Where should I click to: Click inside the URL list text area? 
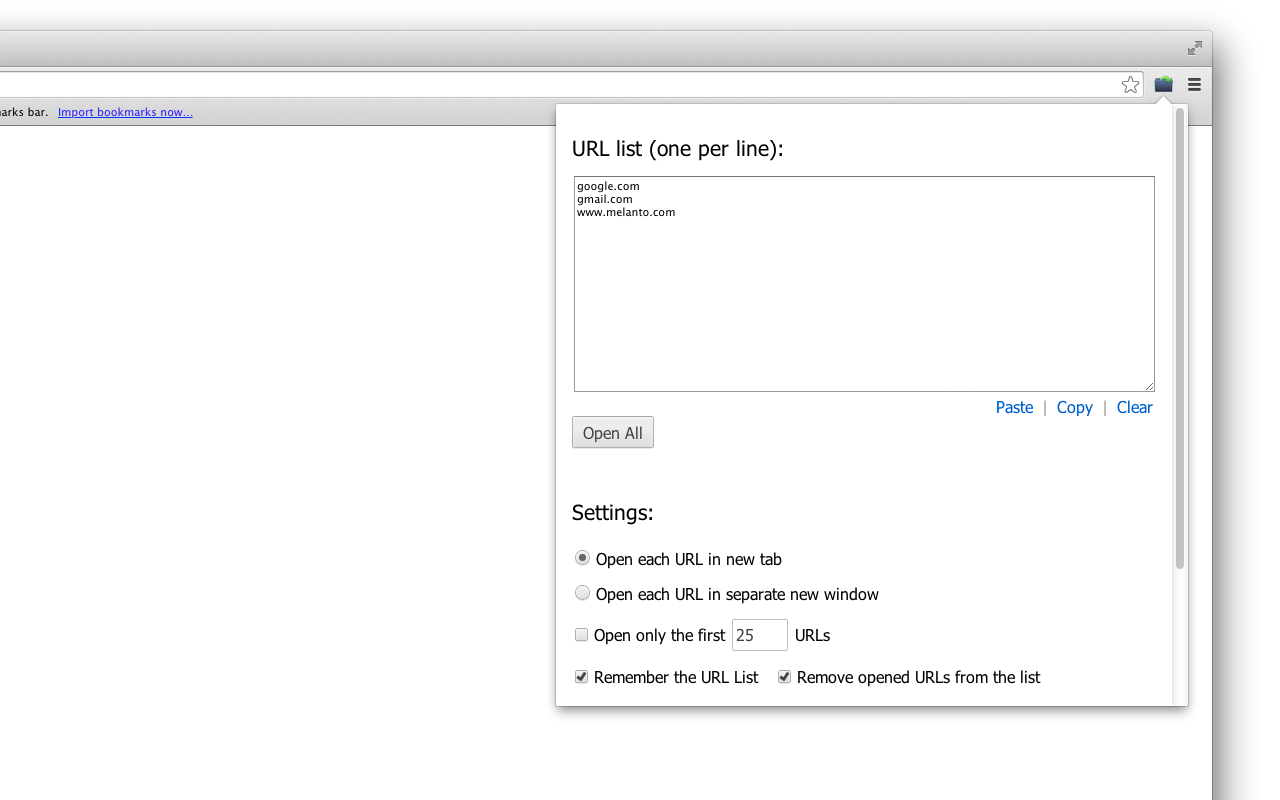864,283
